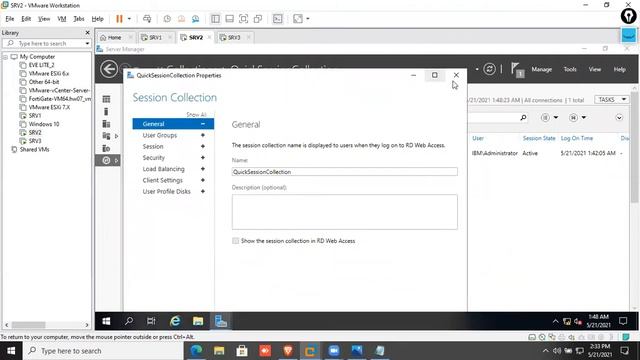Open the All Servers sidebar icon
Viewport: 640px width, 360px height.
tap(106, 124)
